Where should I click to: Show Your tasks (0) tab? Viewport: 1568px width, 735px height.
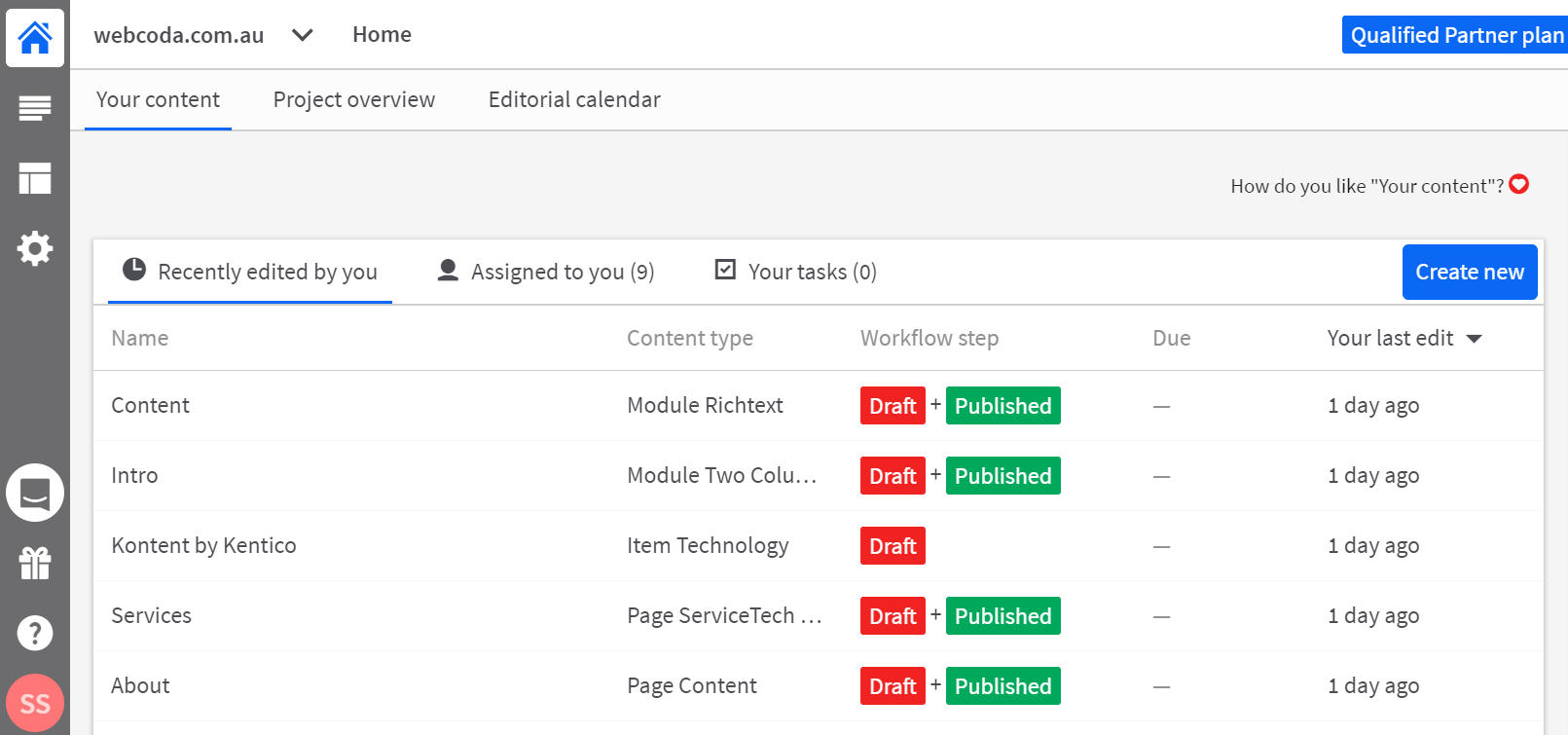[796, 272]
